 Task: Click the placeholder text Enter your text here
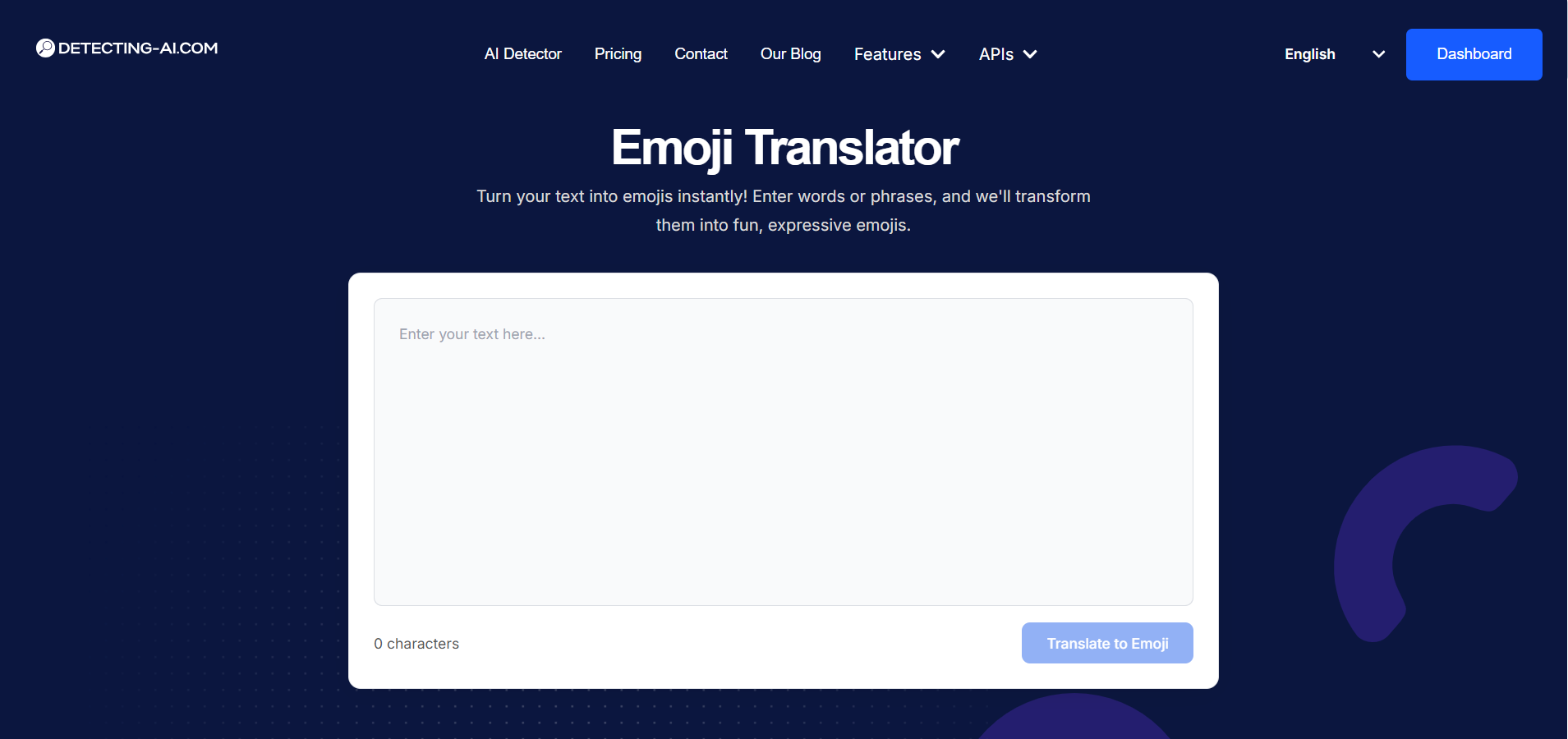(471, 334)
